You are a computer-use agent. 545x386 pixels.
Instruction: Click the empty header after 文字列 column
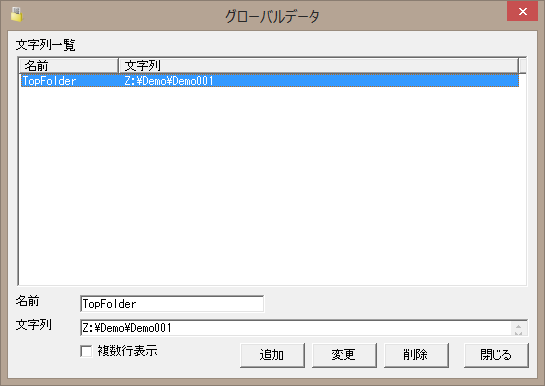[522, 66]
